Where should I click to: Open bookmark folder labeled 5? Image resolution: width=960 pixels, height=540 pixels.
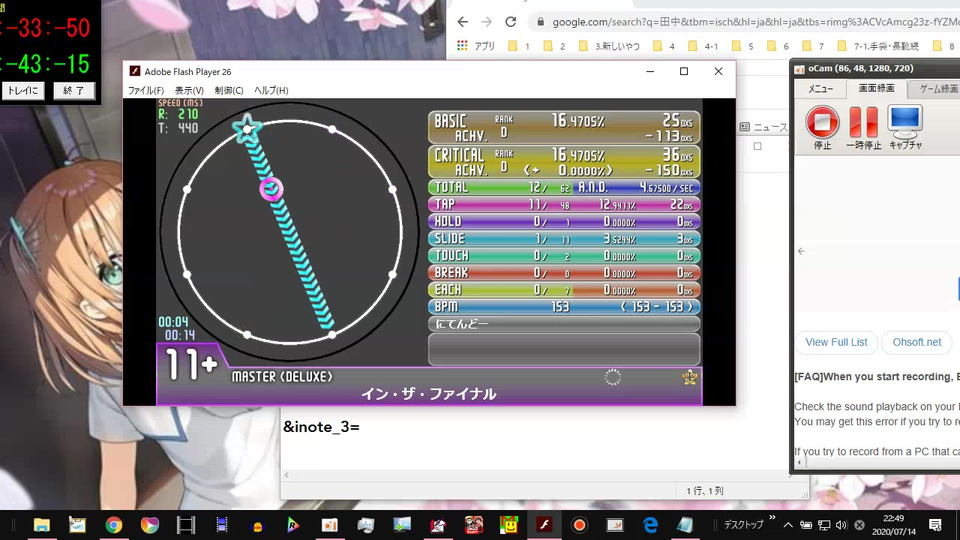point(743,46)
